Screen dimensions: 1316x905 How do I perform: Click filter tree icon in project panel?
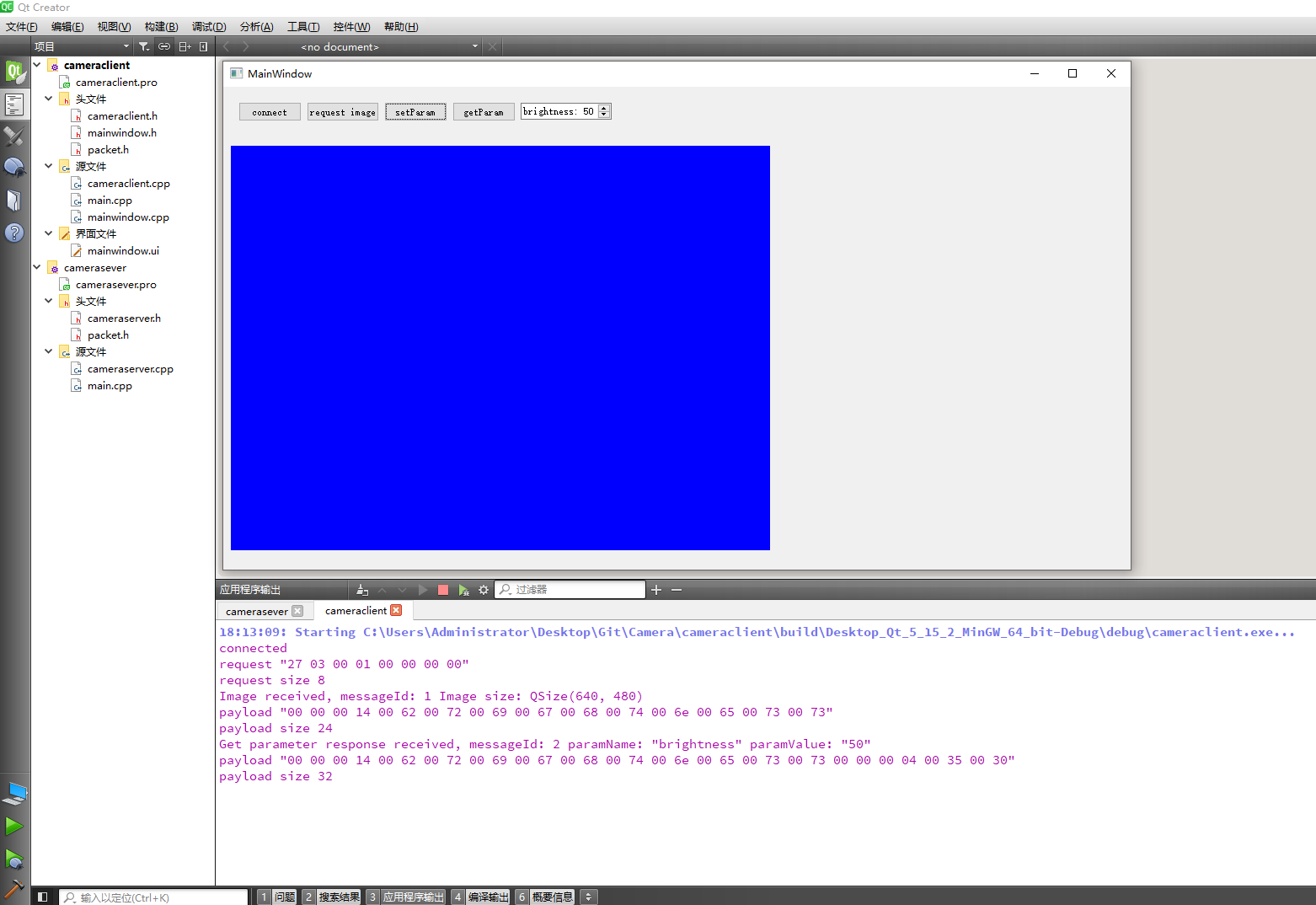coord(144,46)
